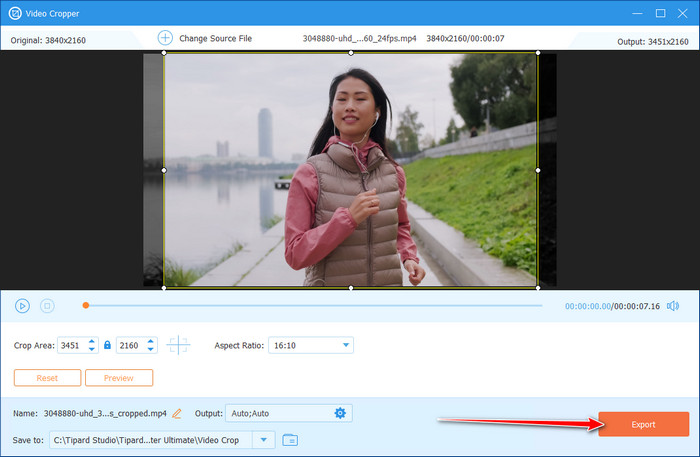The width and height of the screenshot is (700, 457).
Task: Click the Reset button
Action: pos(47,378)
